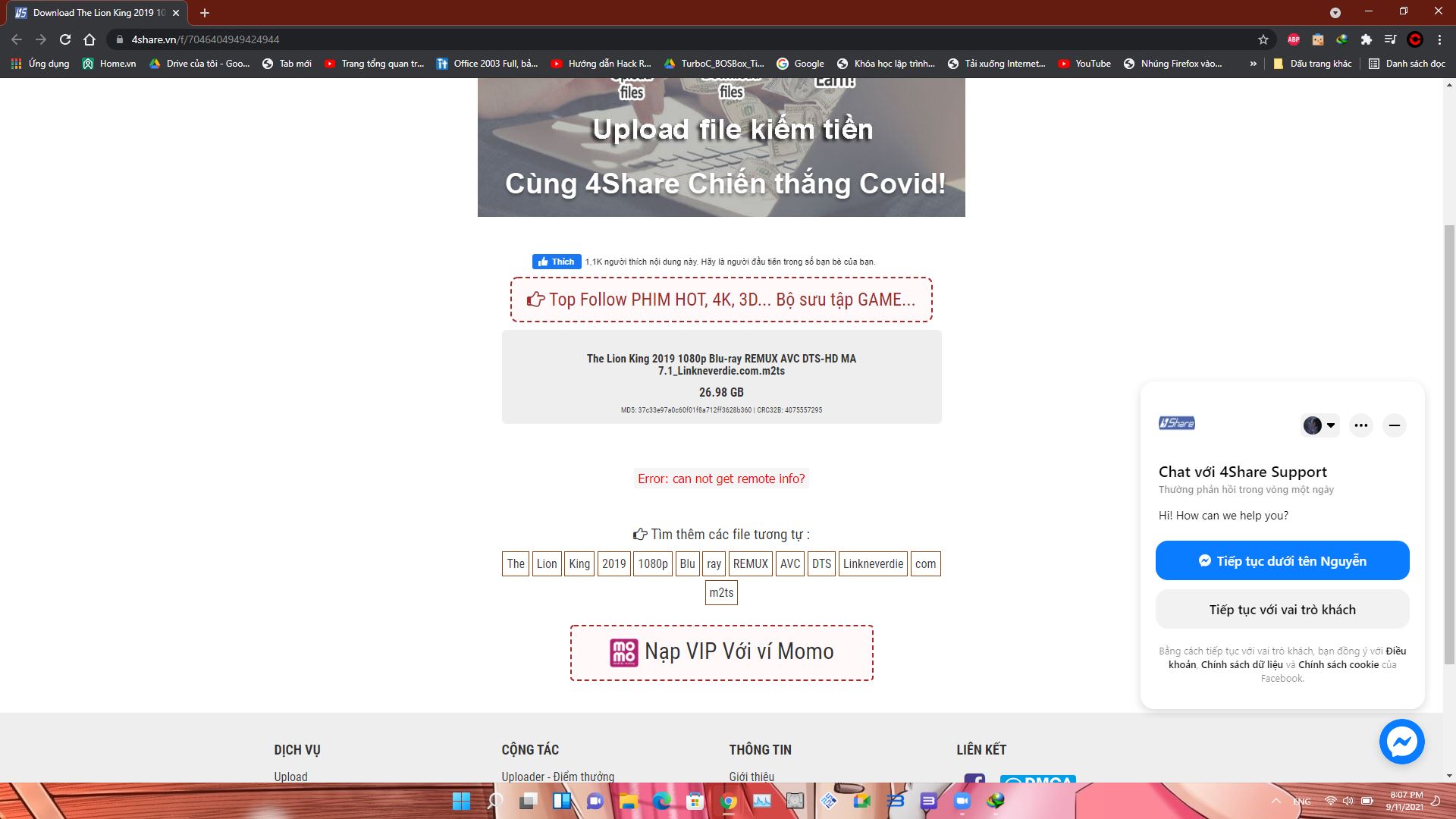
Task: Click "Tiếp tục với vai trò khách" button
Action: pos(1282,610)
